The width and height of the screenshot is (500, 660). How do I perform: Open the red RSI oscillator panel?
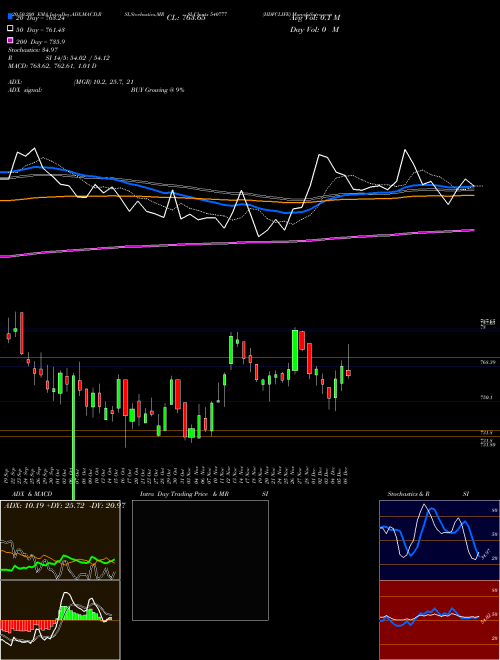[x=440, y=620]
